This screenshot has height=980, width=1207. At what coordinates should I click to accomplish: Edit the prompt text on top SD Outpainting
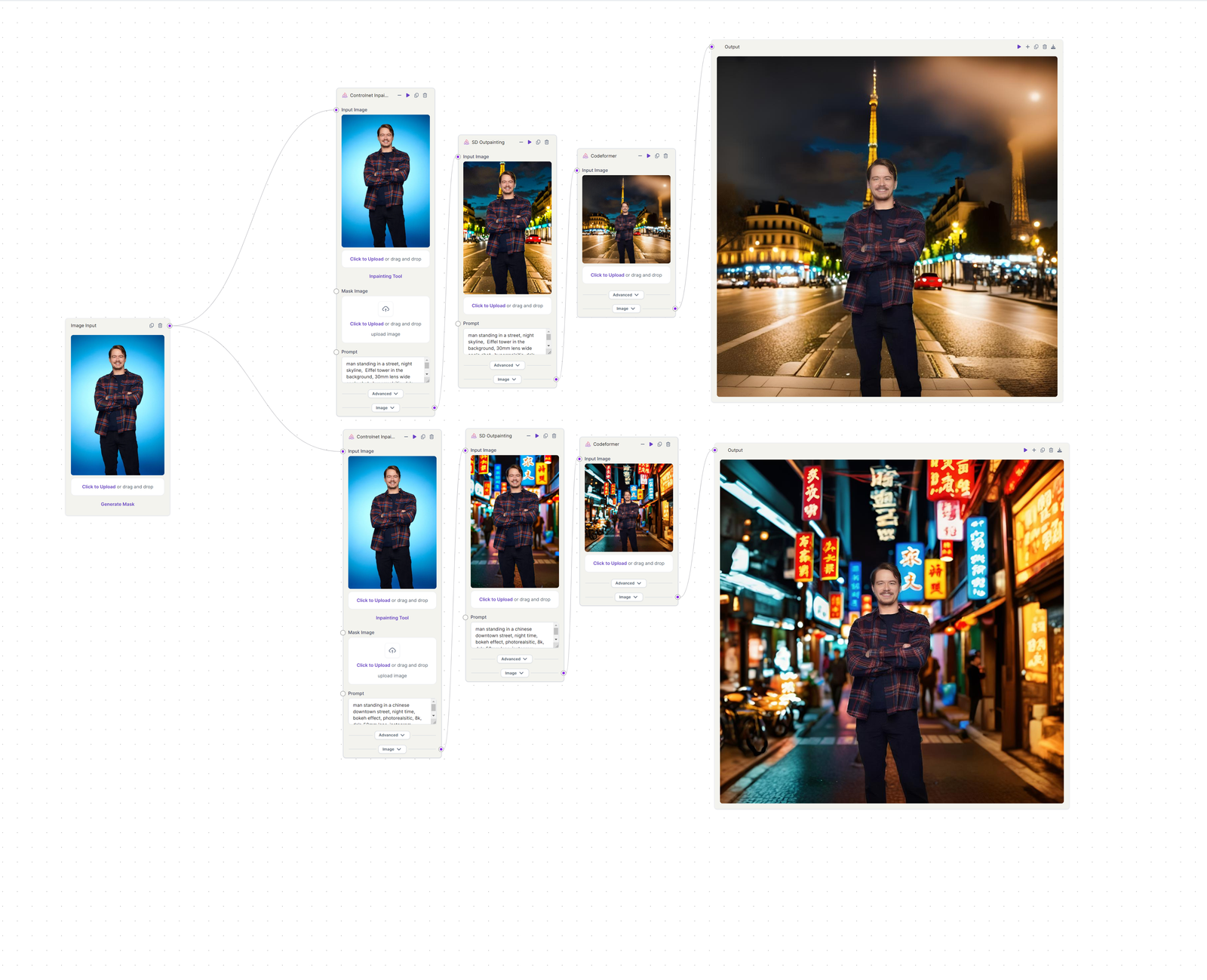tap(507, 343)
